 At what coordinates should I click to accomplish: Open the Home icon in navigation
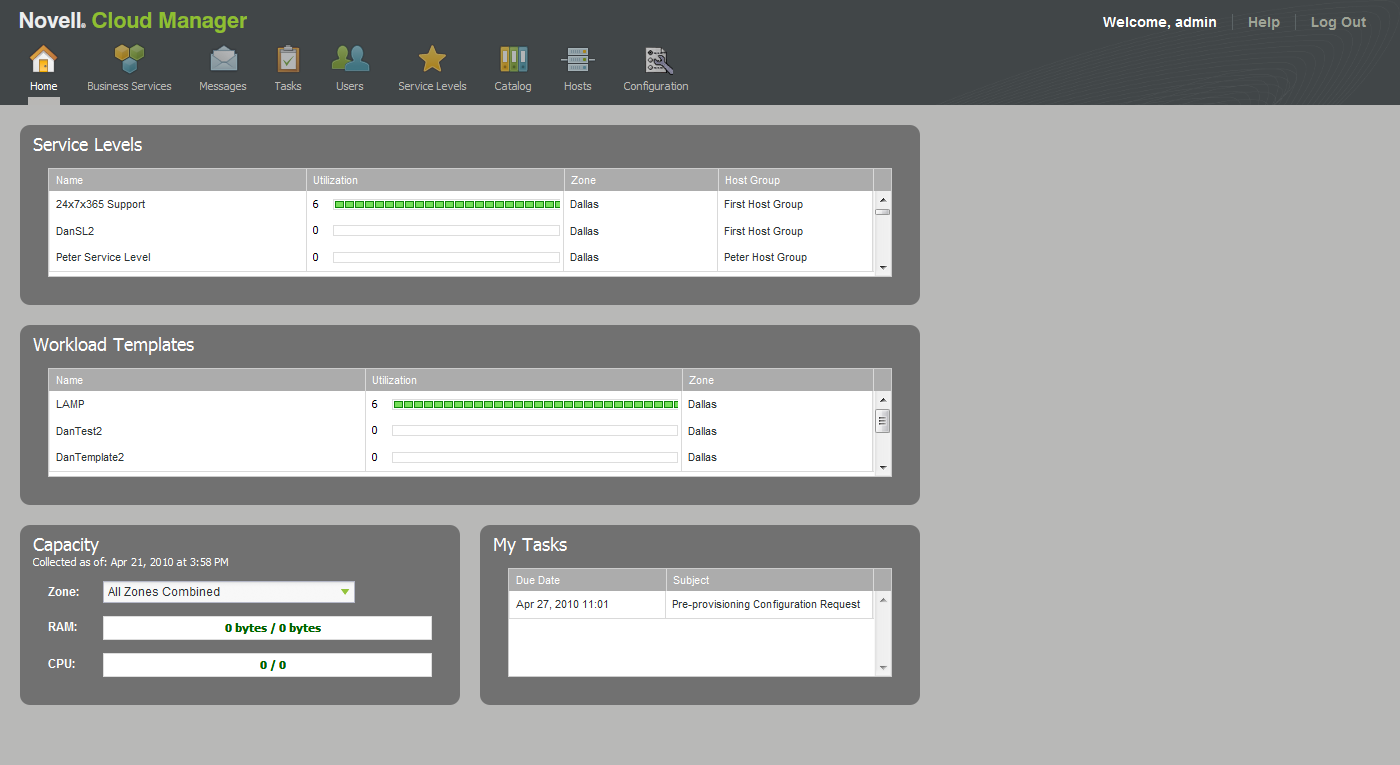43,59
